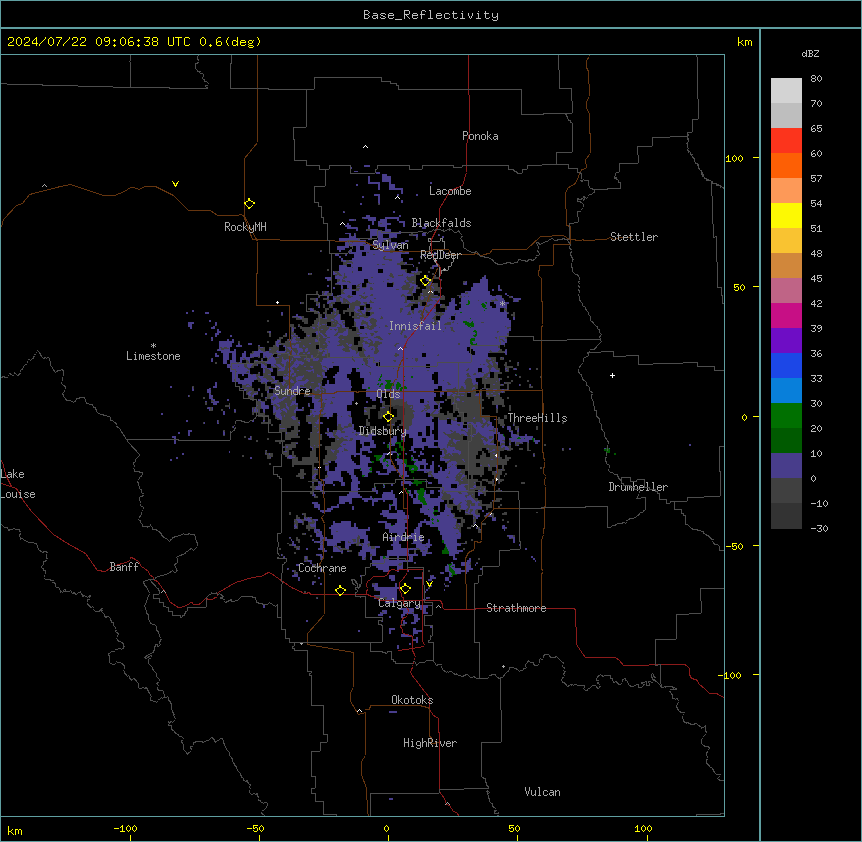Click the Calgary label

pyautogui.click(x=399, y=603)
